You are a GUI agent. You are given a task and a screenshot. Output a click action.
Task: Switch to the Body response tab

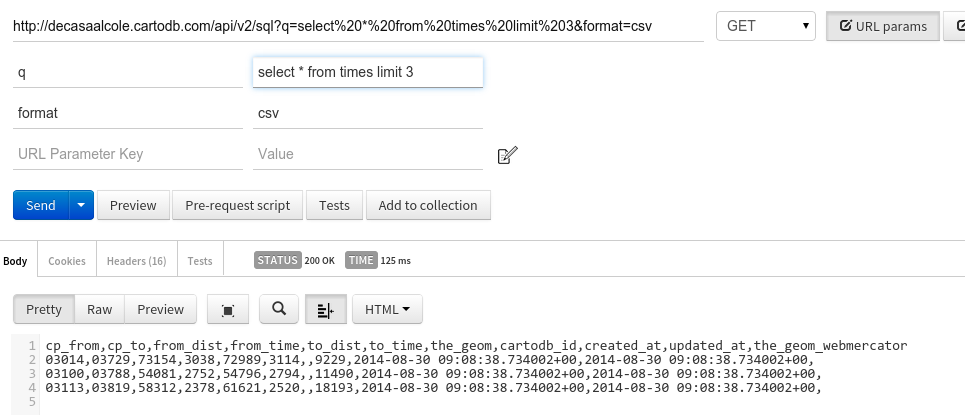click(x=15, y=261)
